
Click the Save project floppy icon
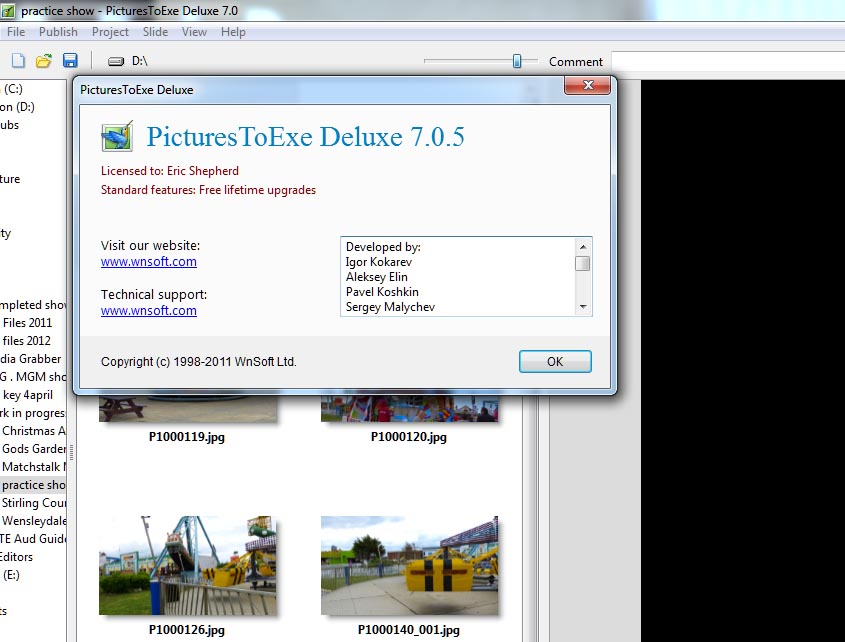[x=70, y=60]
